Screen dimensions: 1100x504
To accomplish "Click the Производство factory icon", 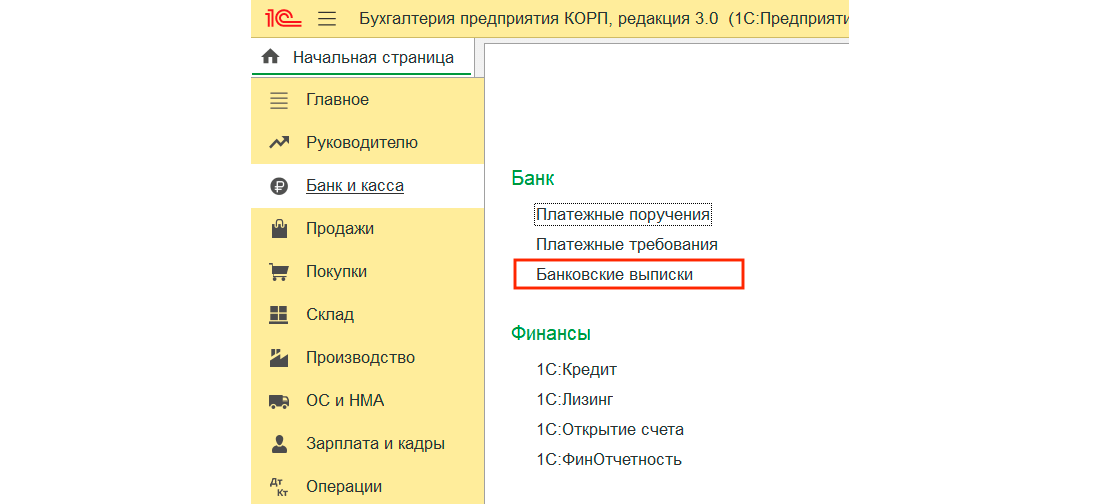I will point(279,358).
